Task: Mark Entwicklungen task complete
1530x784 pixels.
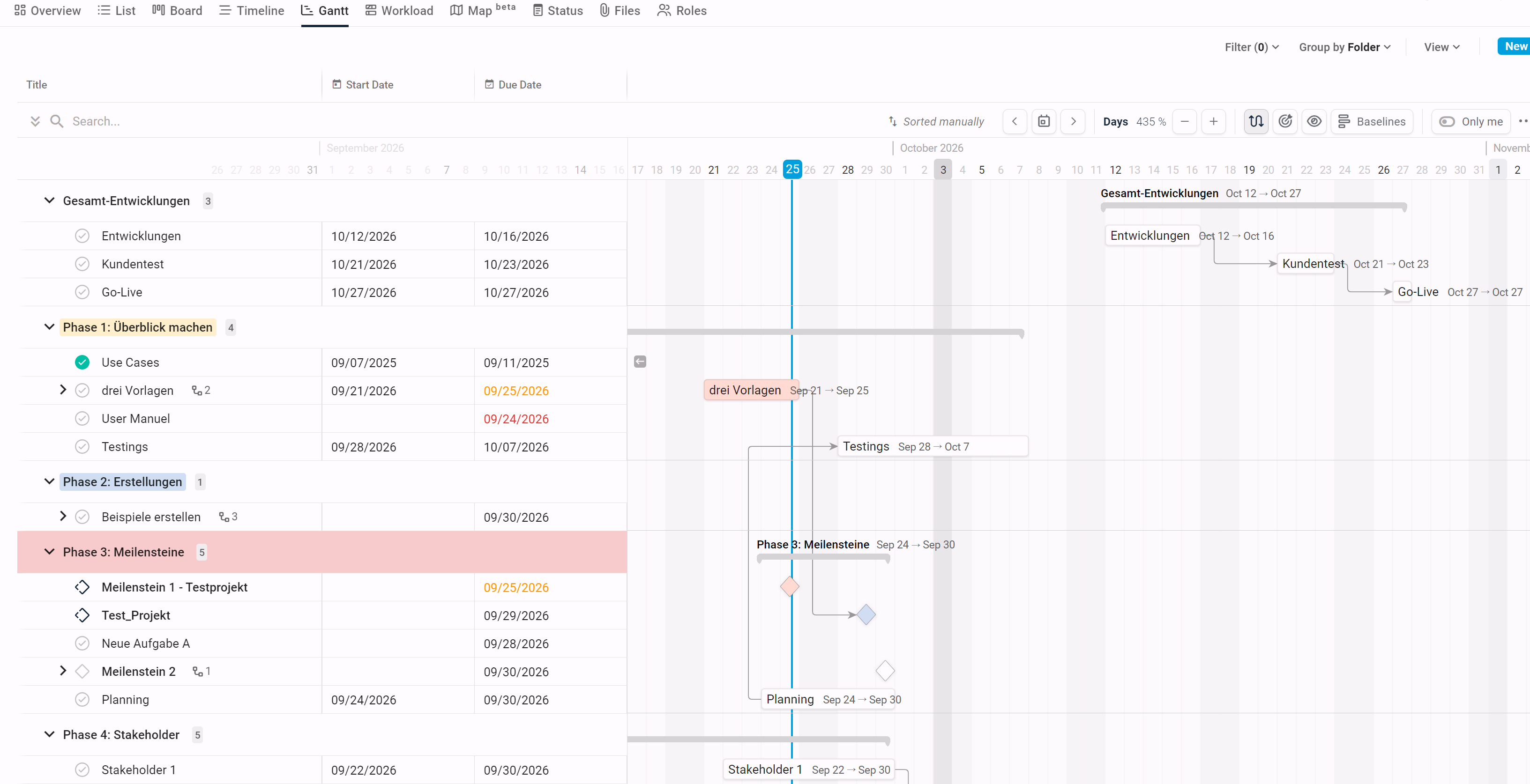Action: (x=82, y=236)
